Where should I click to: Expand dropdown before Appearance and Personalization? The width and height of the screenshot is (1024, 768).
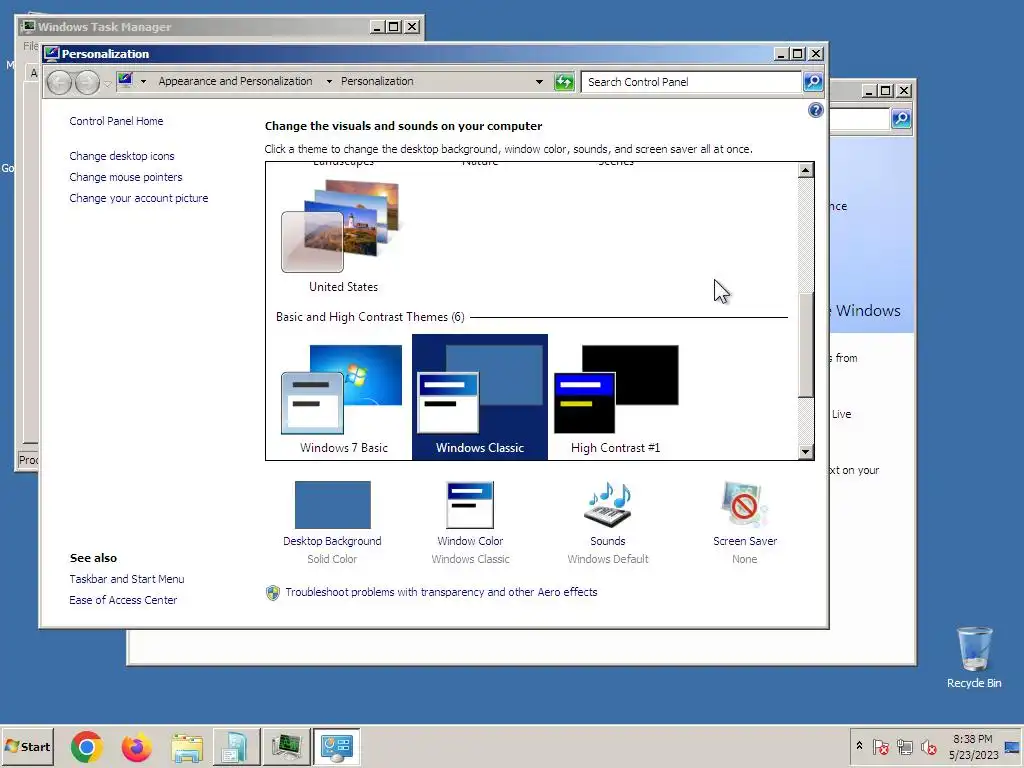tap(143, 82)
